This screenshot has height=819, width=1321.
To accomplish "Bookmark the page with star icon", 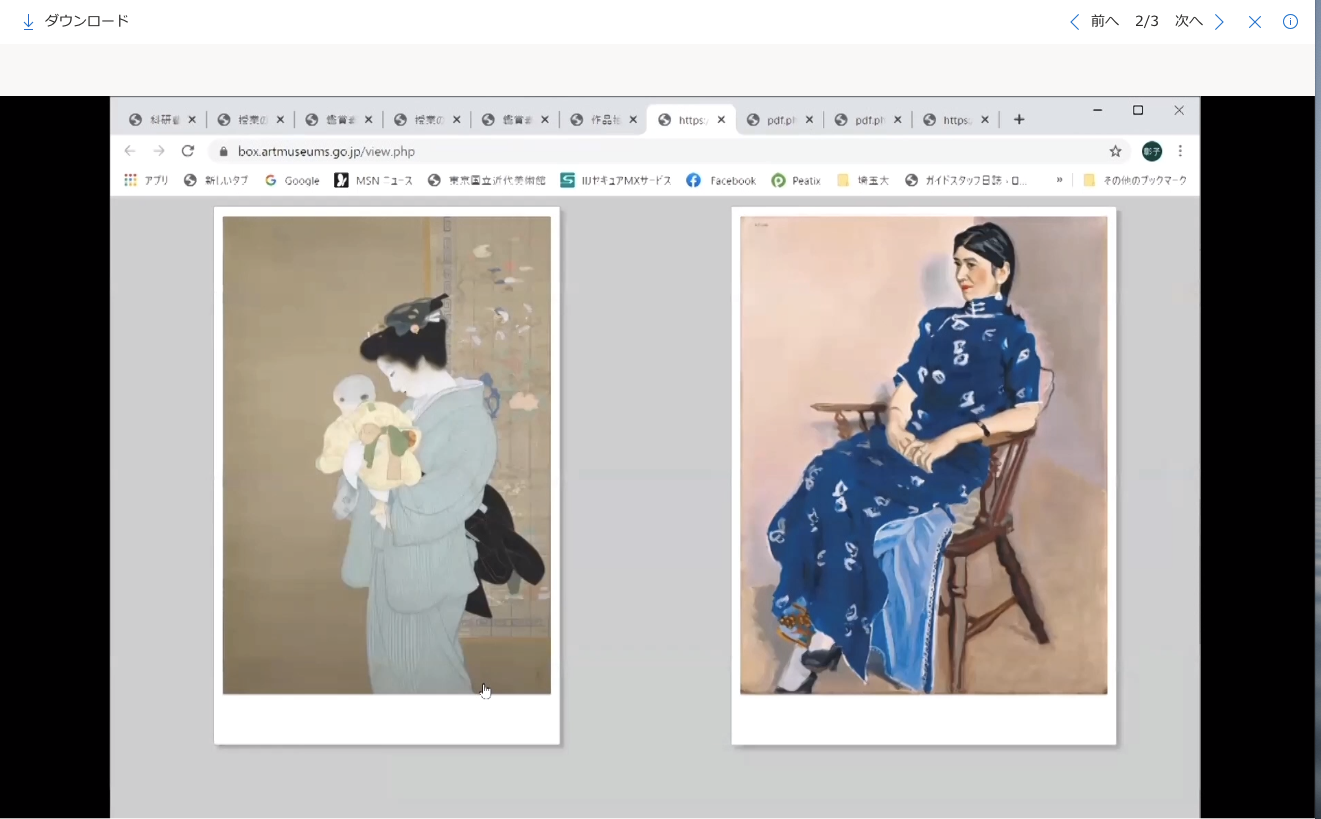I will tap(1115, 151).
